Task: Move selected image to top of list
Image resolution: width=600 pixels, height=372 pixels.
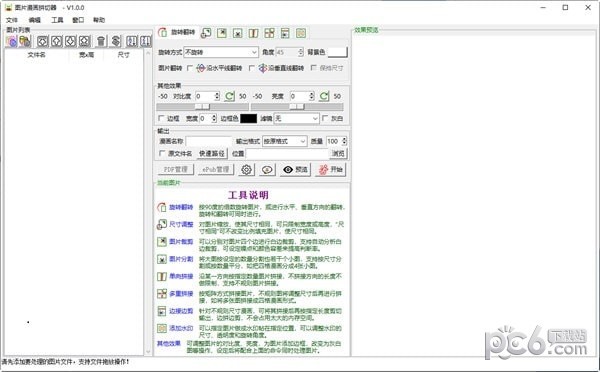Action: pyautogui.click(x=42, y=41)
